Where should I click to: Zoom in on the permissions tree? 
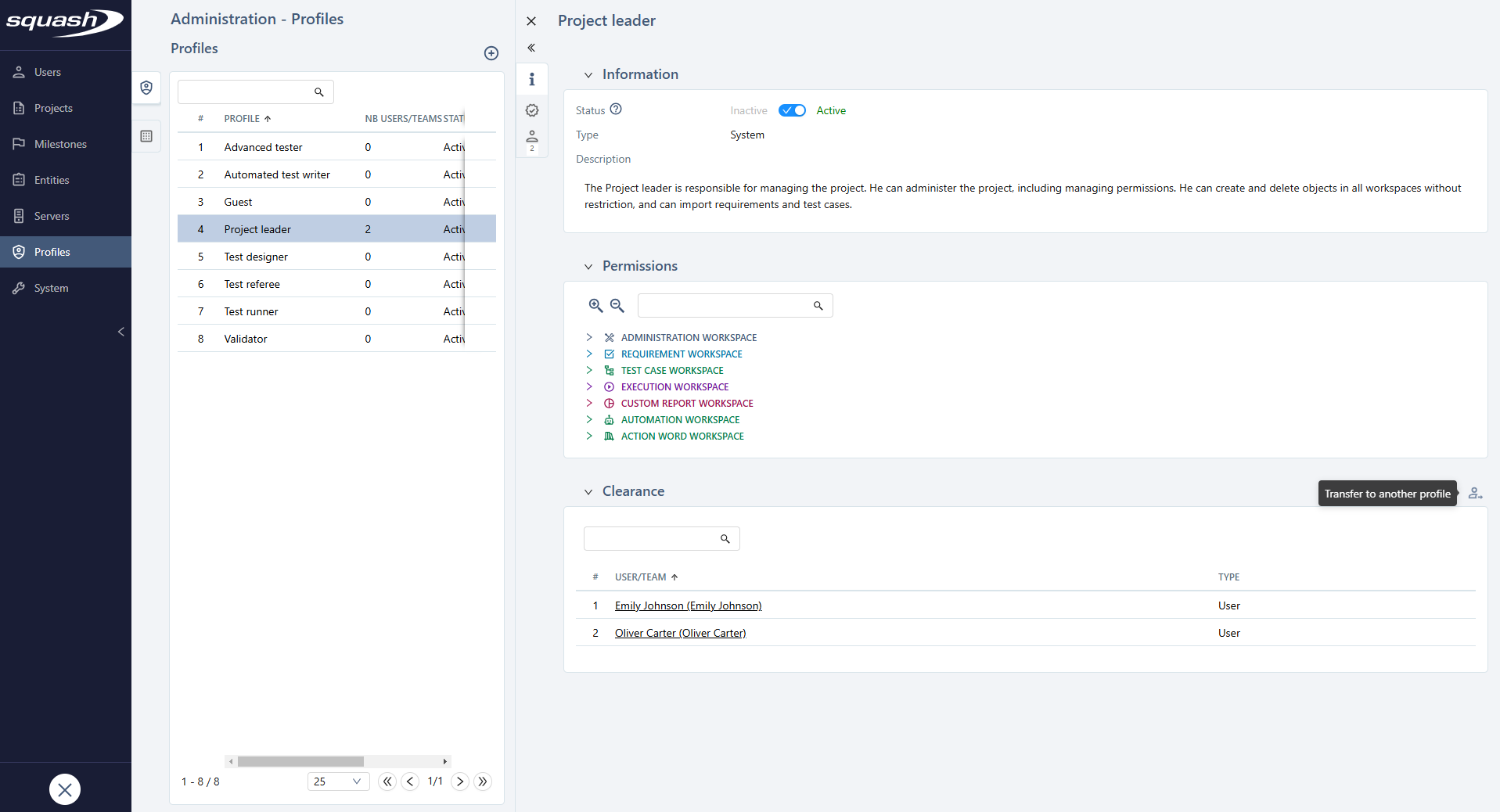click(595, 306)
